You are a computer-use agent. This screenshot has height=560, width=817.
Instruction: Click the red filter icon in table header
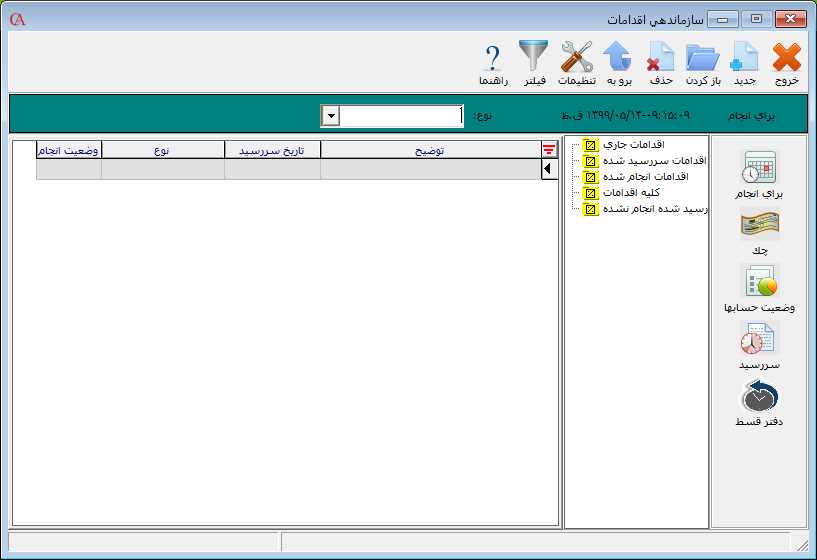549,150
